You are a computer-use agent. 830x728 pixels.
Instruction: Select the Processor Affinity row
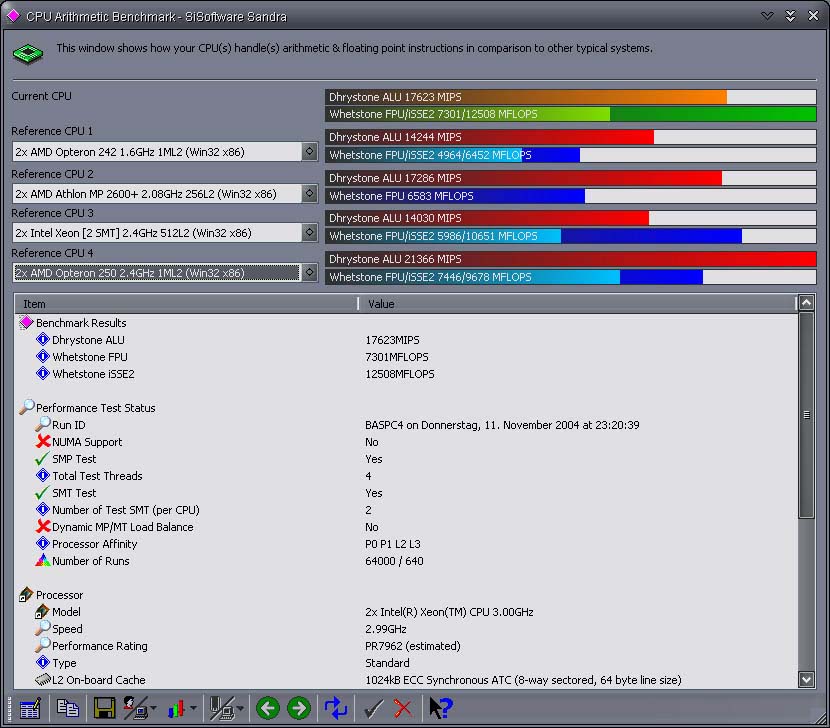(407, 543)
